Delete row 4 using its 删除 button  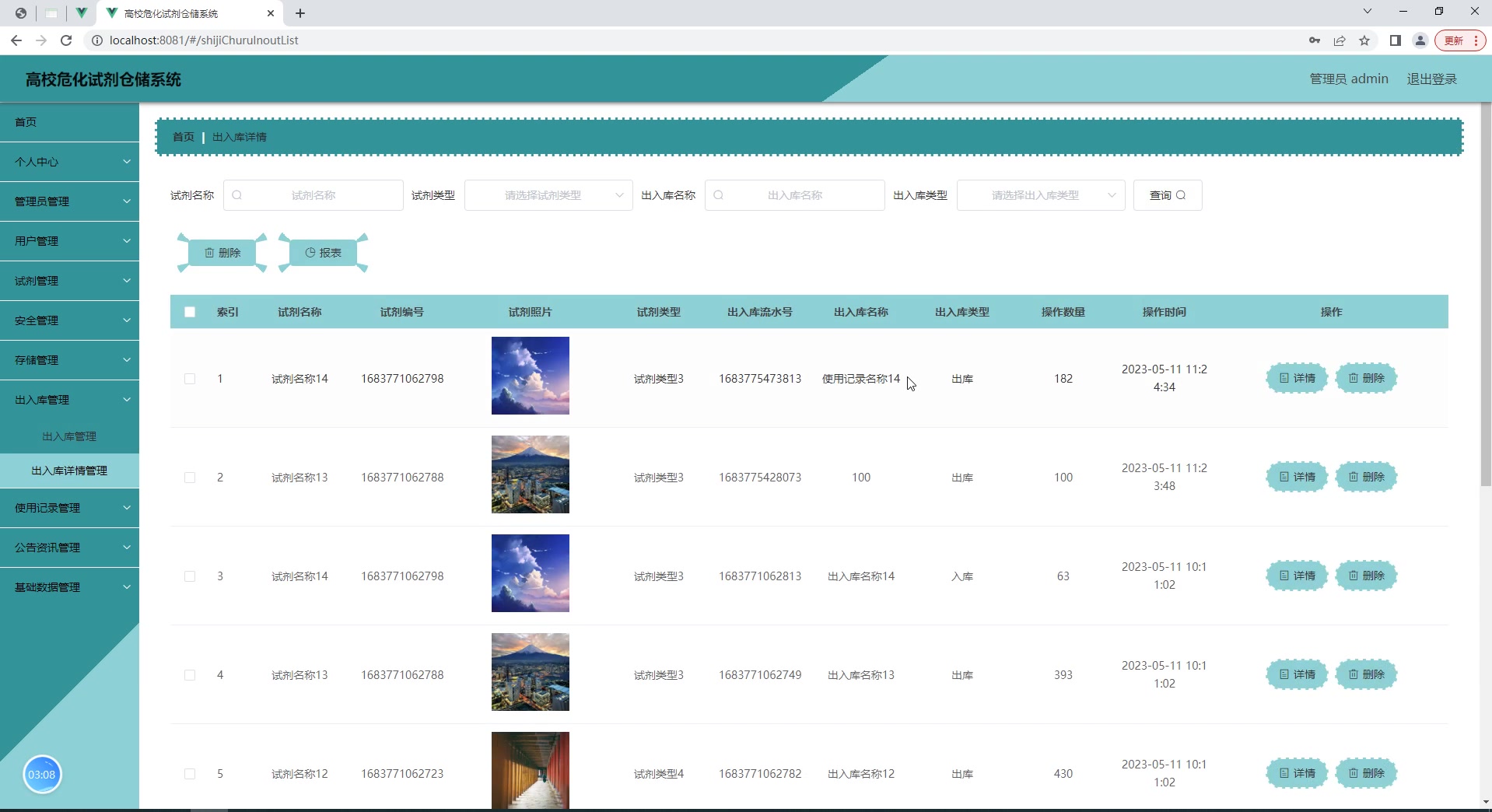pos(1366,674)
